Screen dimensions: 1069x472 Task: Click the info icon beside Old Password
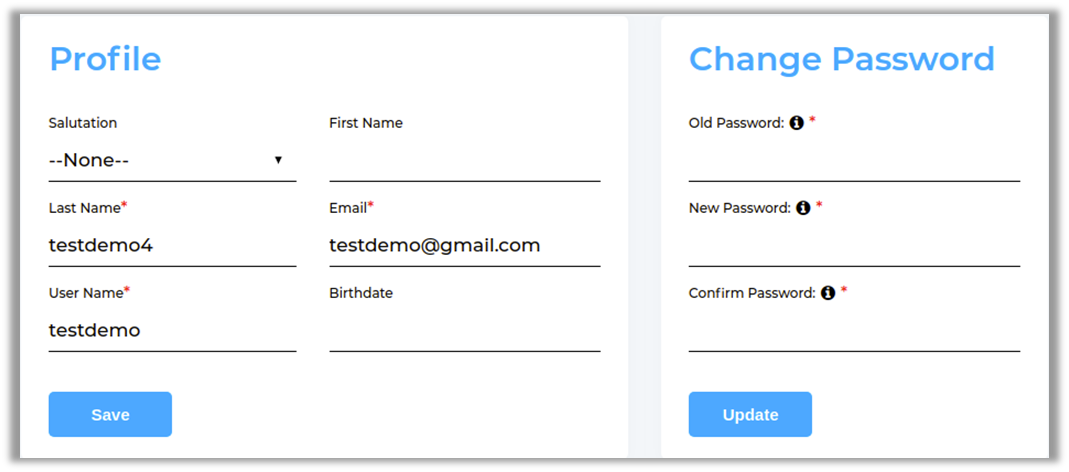pos(797,123)
